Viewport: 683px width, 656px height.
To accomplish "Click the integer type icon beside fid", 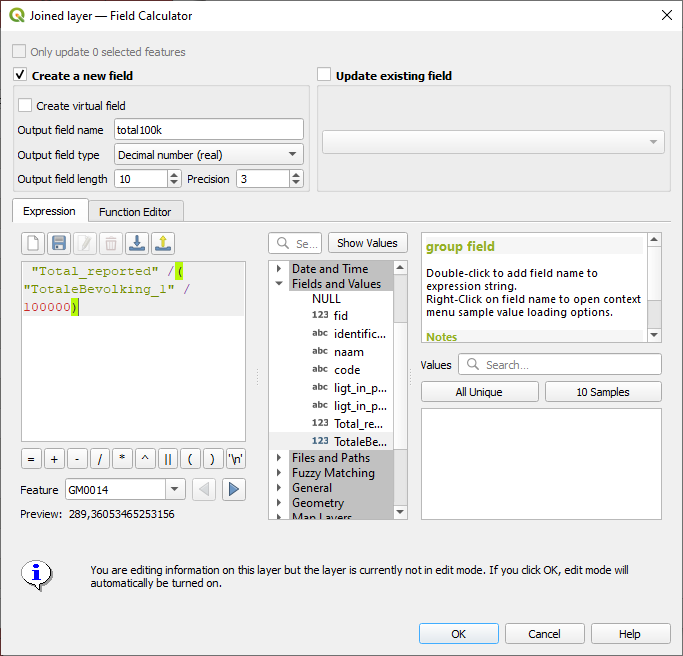I will [x=320, y=315].
